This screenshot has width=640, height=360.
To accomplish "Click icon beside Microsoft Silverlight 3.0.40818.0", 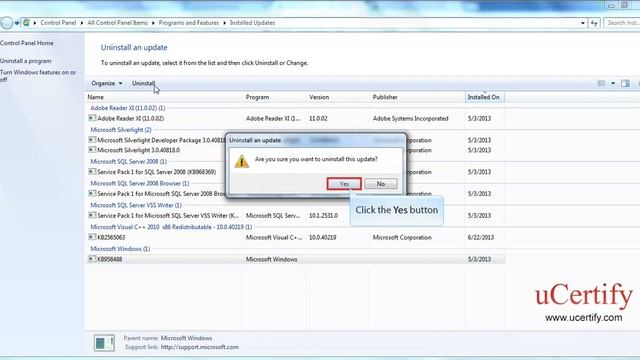I will (92, 150).
